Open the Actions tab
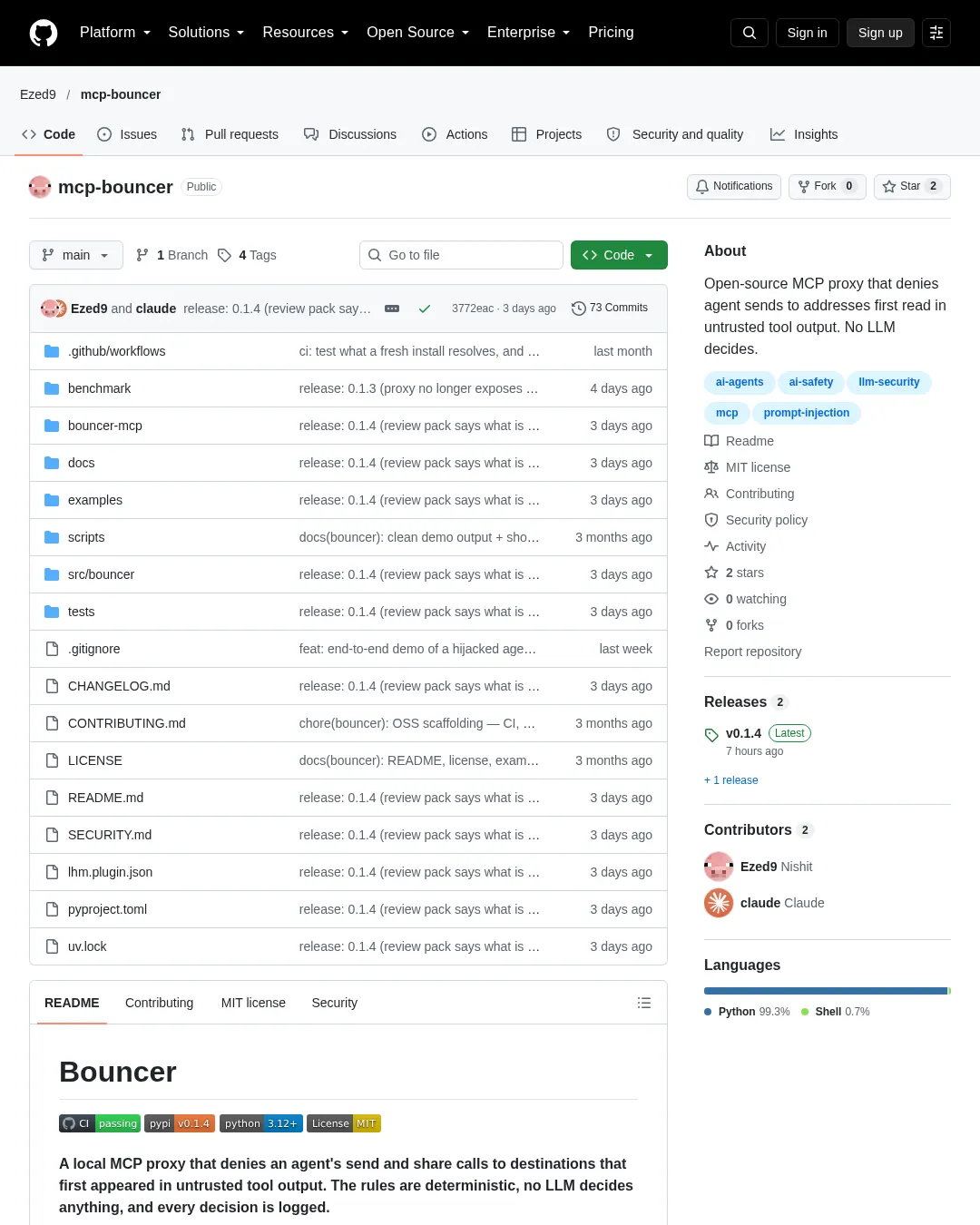This screenshot has width=980, height=1225. pos(455,134)
